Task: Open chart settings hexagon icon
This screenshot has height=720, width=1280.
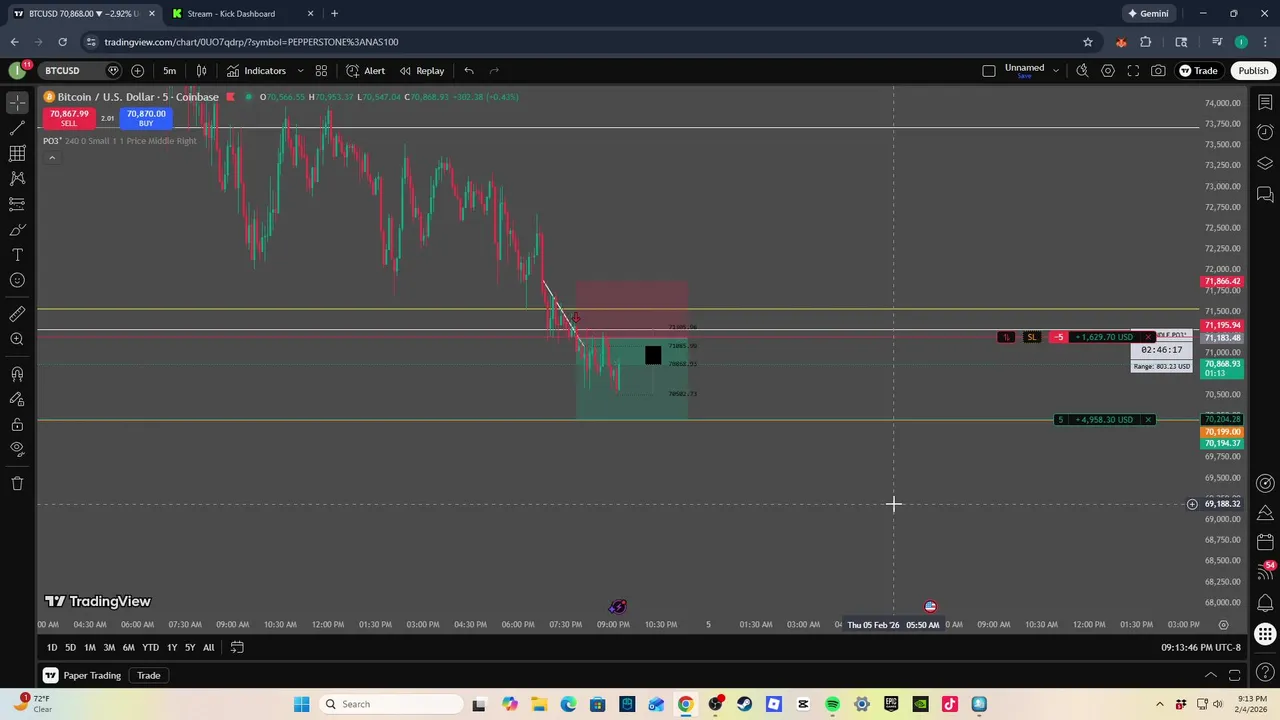Action: (x=1108, y=71)
